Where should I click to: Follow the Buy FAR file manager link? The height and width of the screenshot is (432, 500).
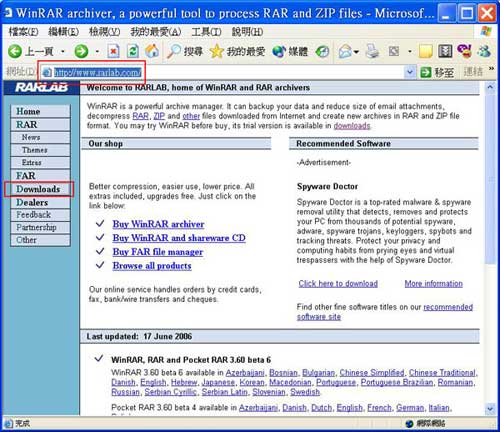[x=158, y=252]
